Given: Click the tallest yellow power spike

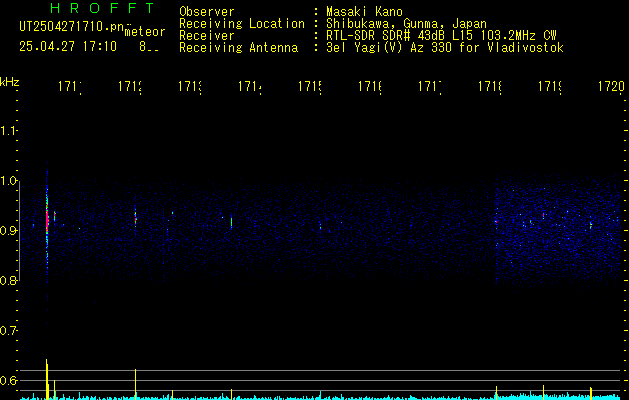Looking at the screenshot, I should pos(47,379).
